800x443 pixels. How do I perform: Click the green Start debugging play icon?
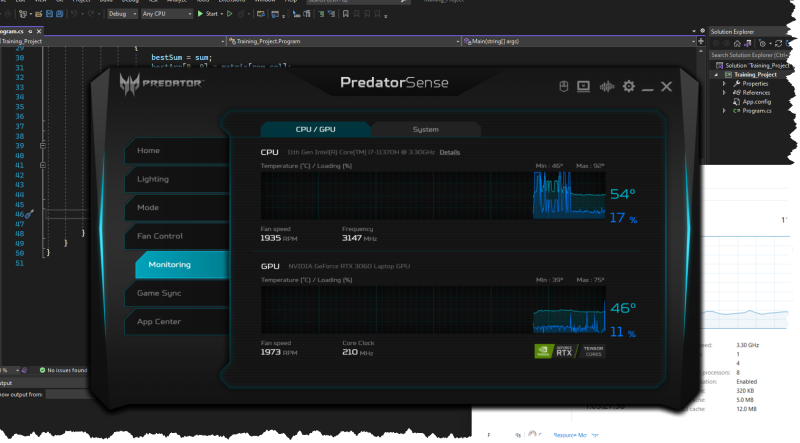coord(200,14)
